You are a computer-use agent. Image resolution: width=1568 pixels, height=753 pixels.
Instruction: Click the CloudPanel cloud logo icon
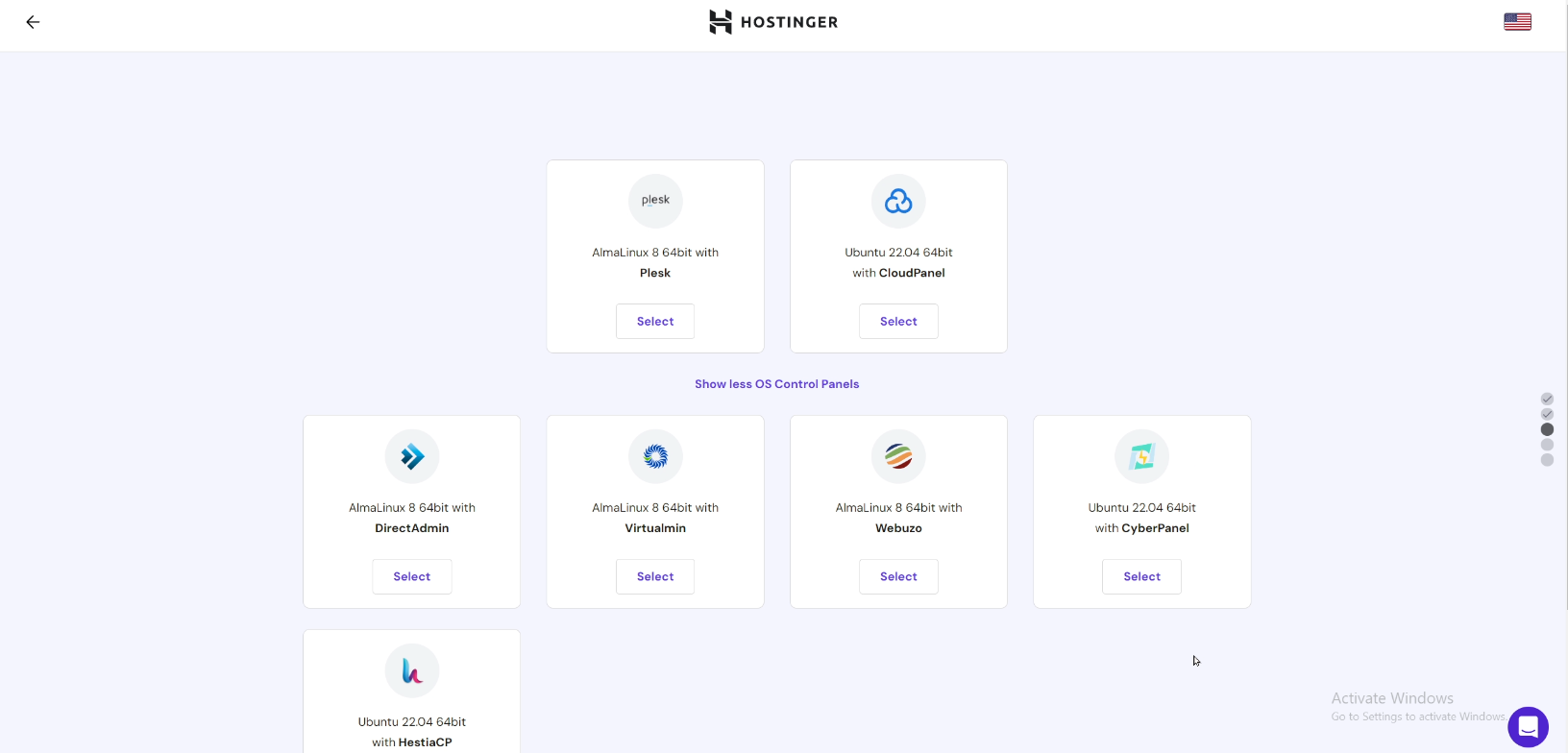pos(898,201)
